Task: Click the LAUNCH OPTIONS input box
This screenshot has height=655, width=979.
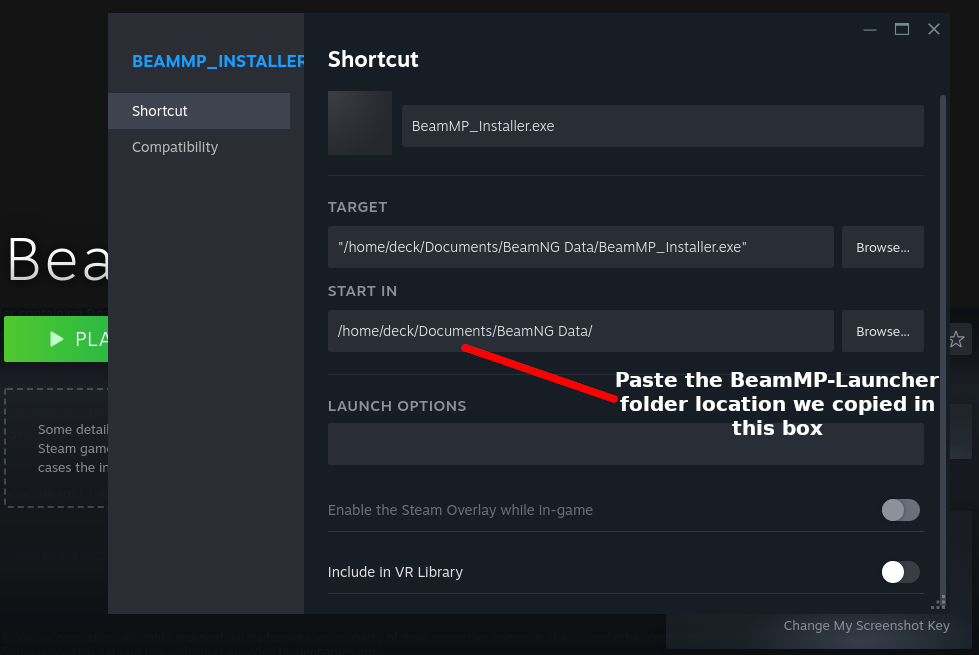Action: click(x=626, y=444)
